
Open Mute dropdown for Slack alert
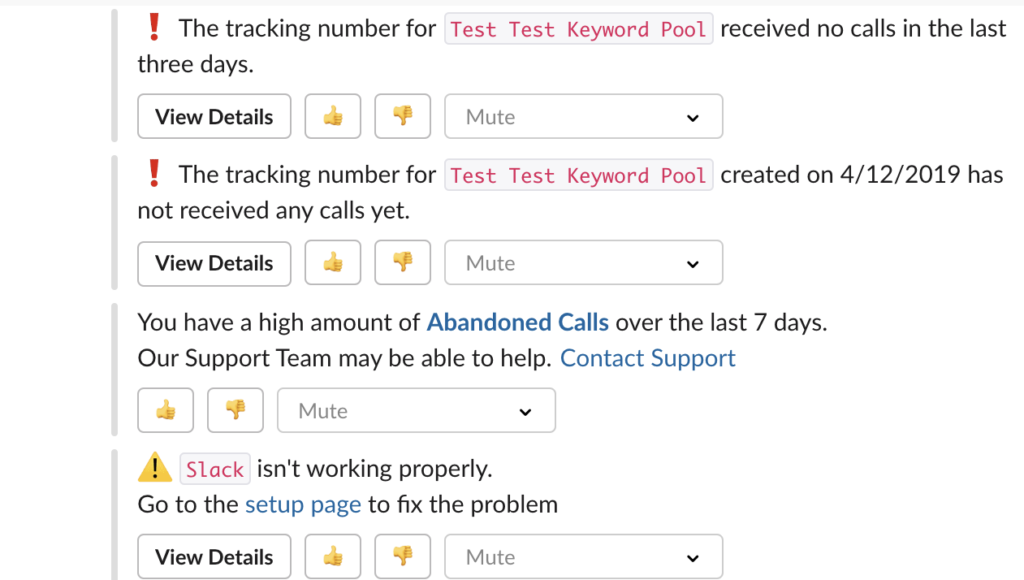point(583,556)
